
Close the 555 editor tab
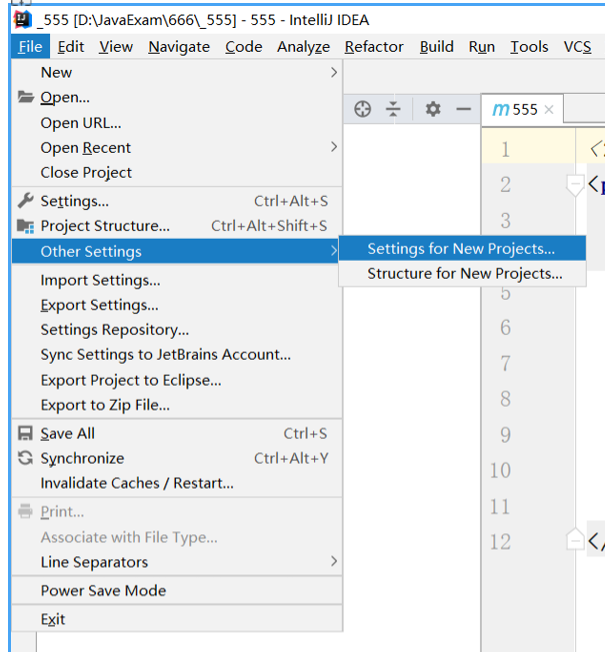[549, 110]
